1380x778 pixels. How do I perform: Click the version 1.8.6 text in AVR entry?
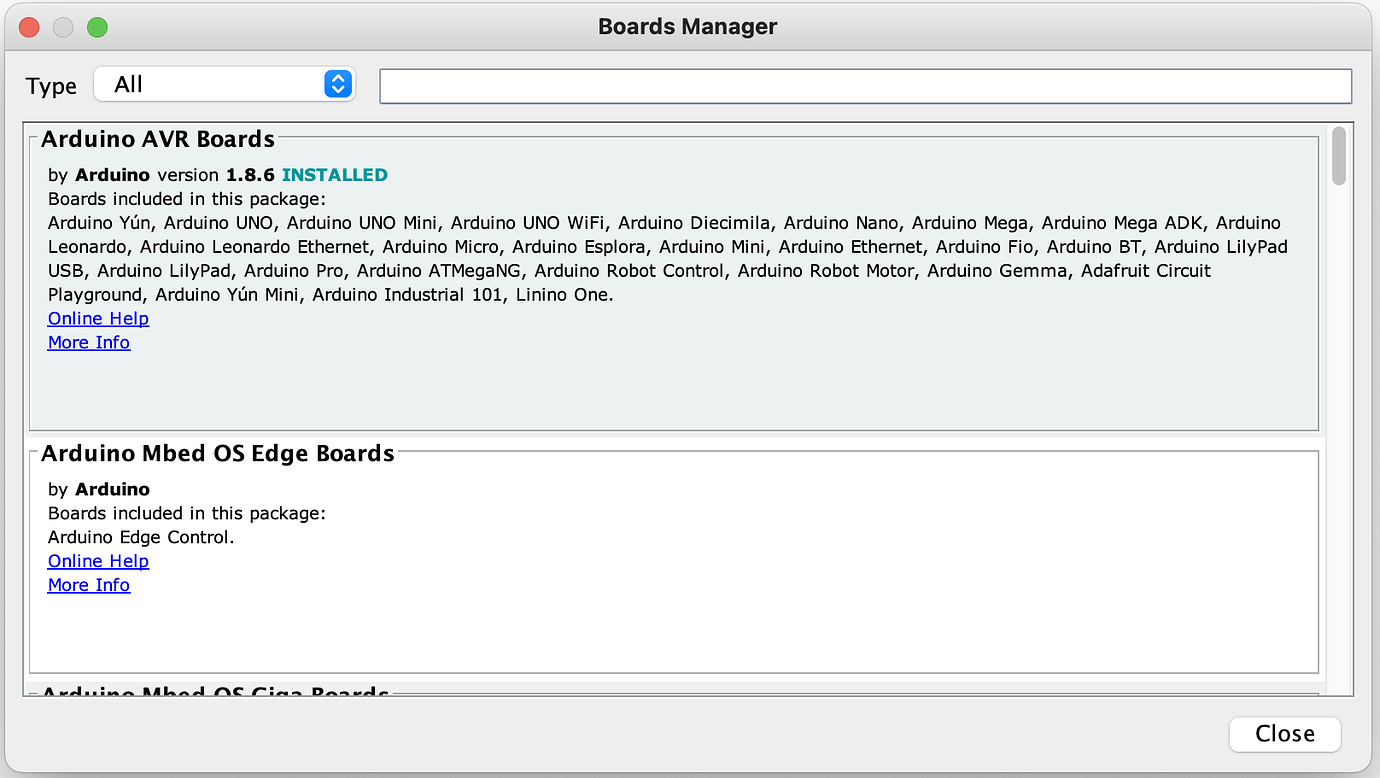pos(215,175)
